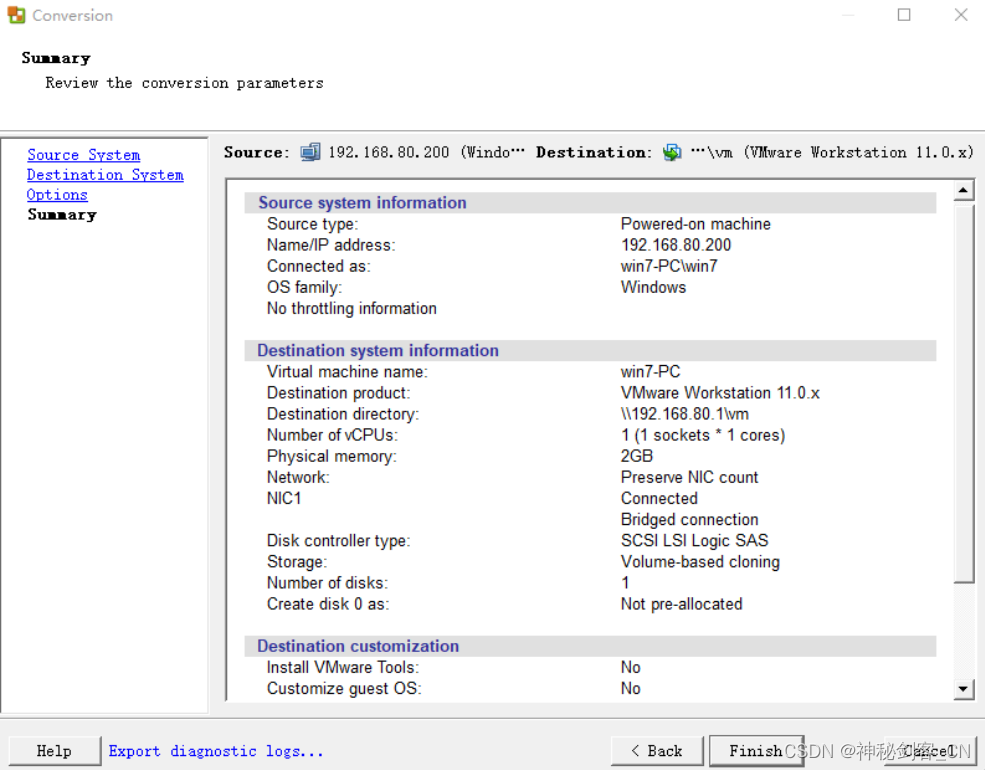Click the vCPUs value 1 sockets 1 cores
The image size is (985, 770).
pos(703,435)
